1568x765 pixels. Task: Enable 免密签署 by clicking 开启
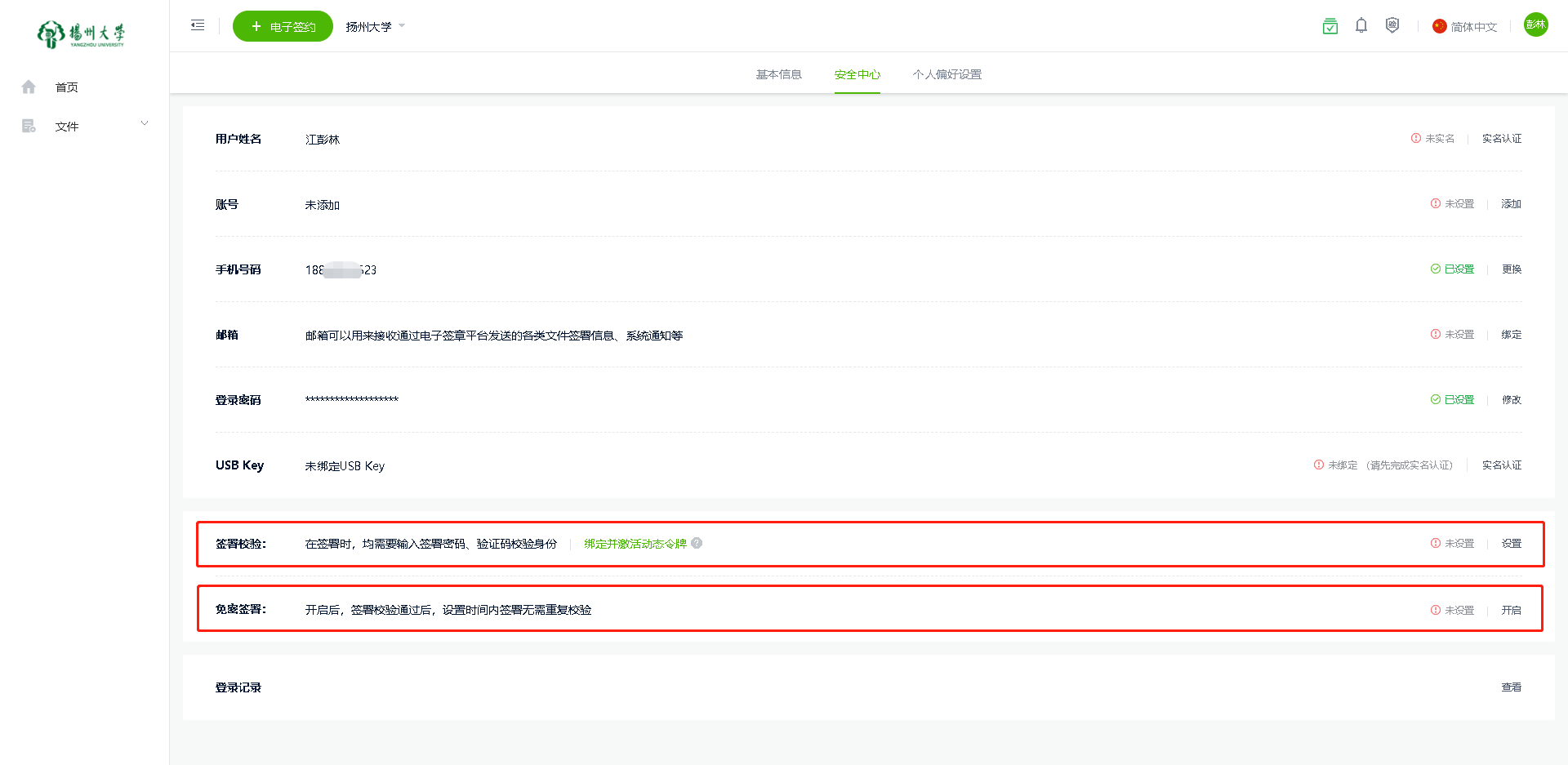(x=1511, y=610)
